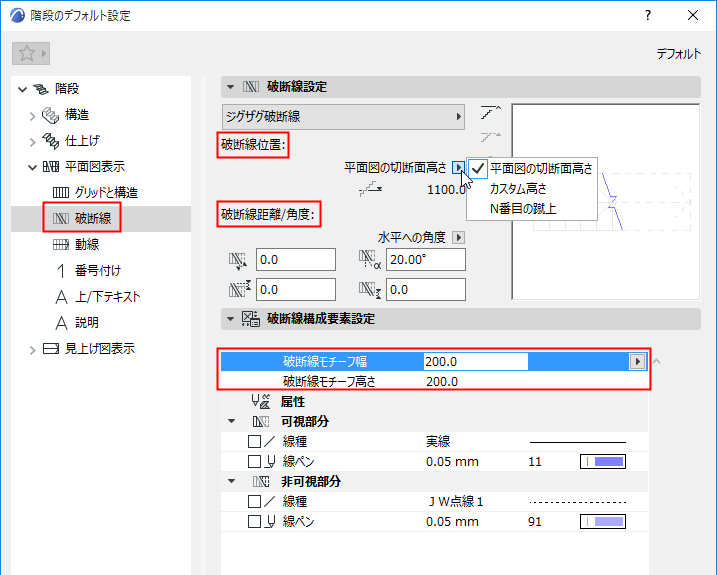Click the 非可視部分 section icon
Viewport: 717px width, 575px height.
pyautogui.click(x=261, y=482)
